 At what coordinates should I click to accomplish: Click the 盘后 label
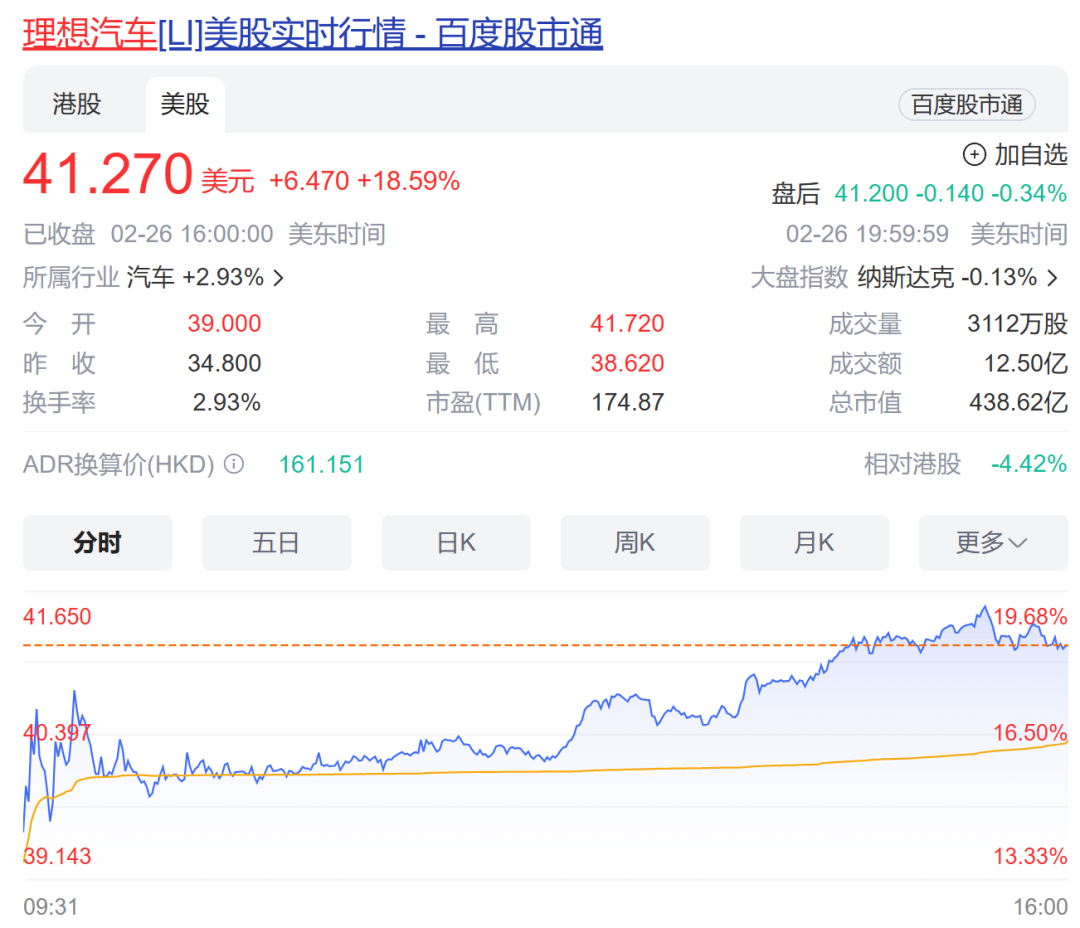pyautogui.click(x=796, y=194)
